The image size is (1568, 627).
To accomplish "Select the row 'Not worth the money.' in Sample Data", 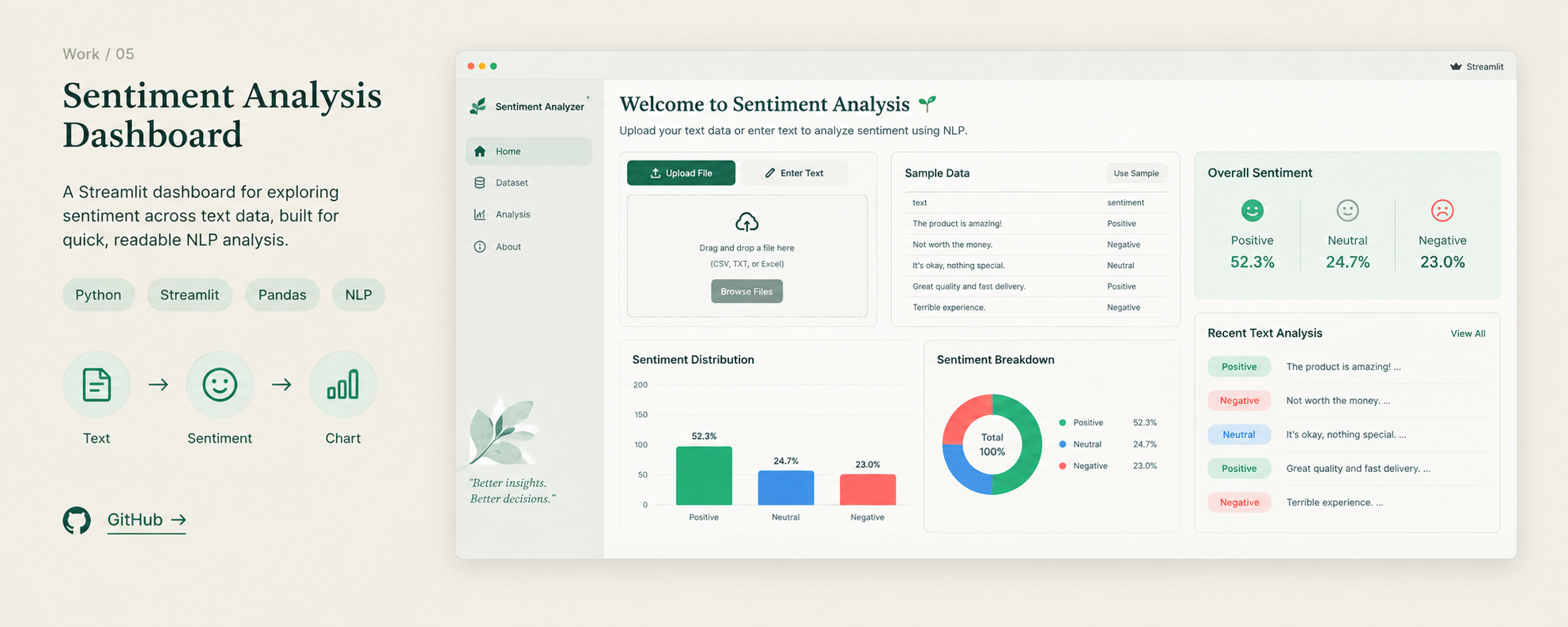I will coord(1035,244).
